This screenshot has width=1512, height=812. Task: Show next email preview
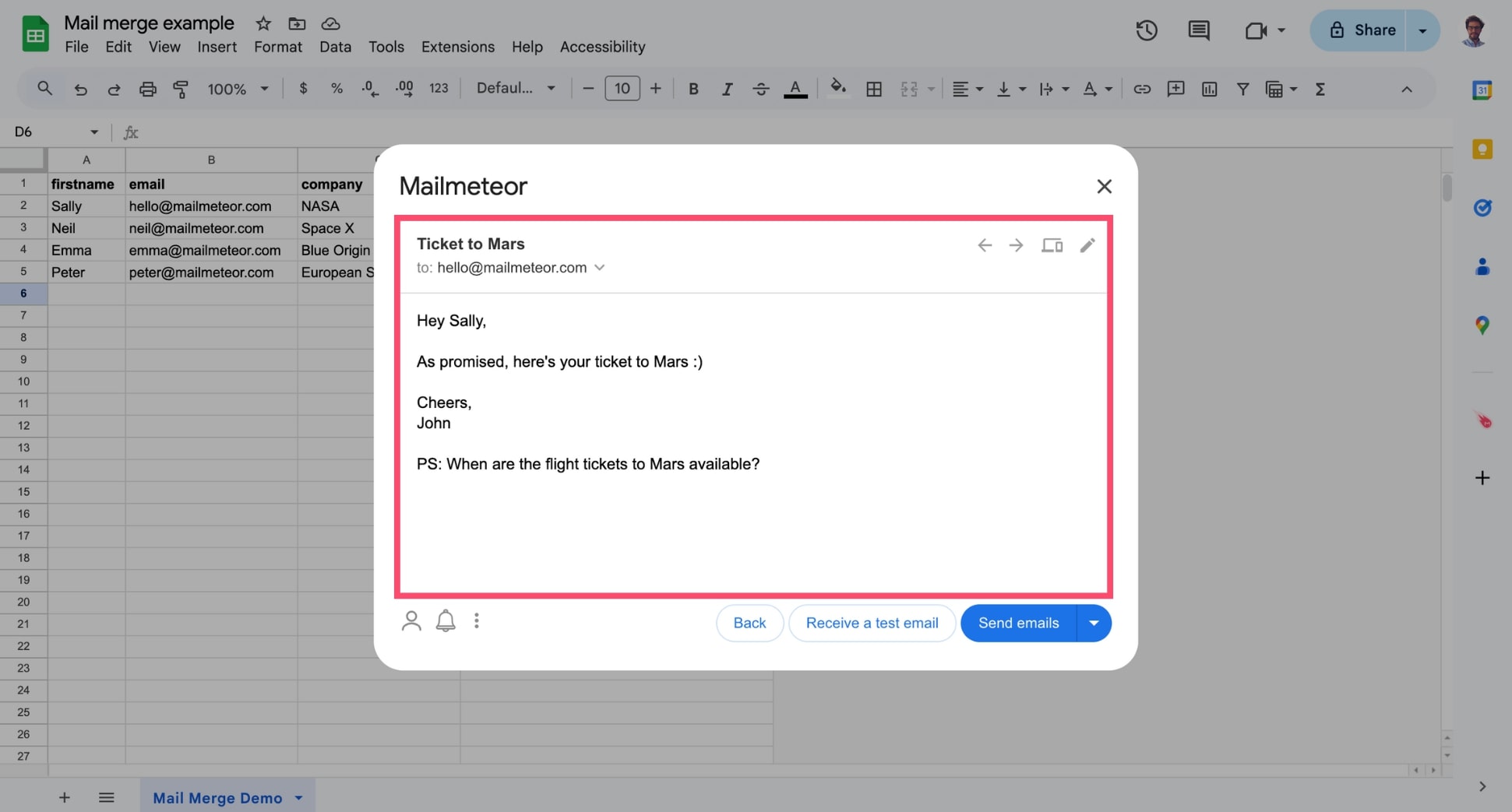[x=1016, y=245]
